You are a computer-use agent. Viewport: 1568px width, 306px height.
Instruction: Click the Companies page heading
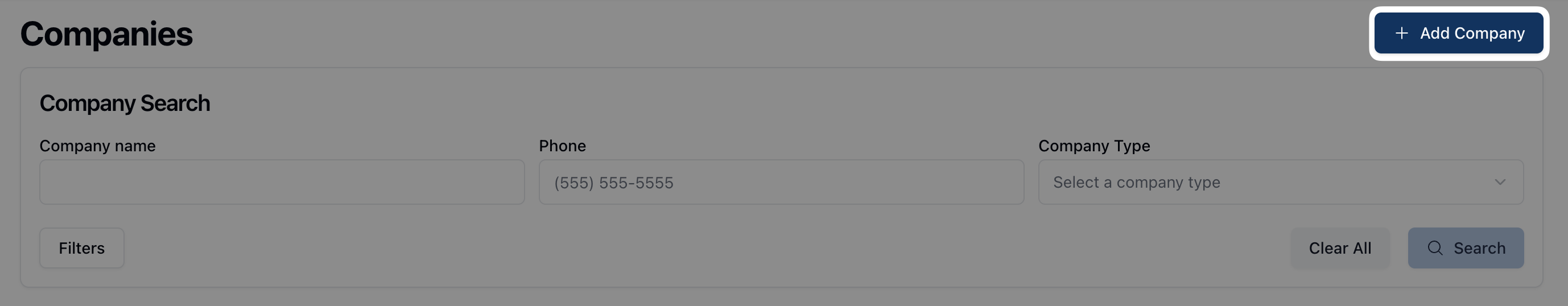tap(106, 34)
